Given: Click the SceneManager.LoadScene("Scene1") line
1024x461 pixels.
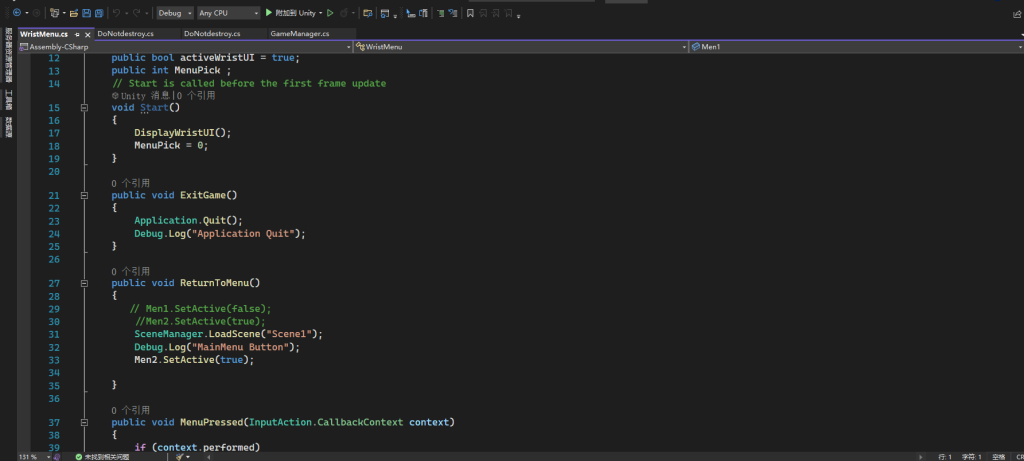Looking at the screenshot, I should point(229,334).
